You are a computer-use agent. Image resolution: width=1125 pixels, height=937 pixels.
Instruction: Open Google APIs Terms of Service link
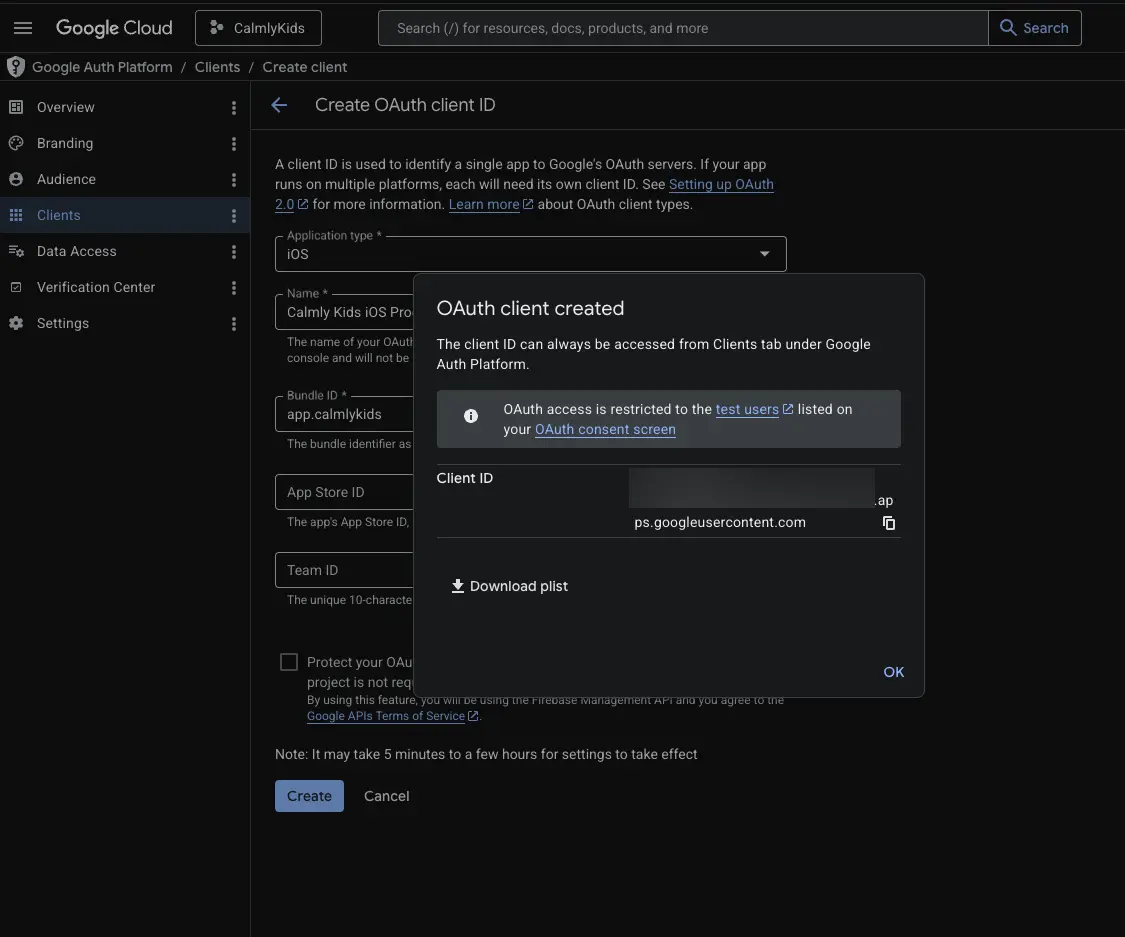coord(386,716)
